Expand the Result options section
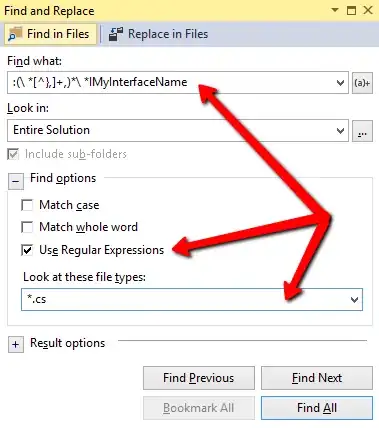379x428 pixels. [x=16, y=344]
